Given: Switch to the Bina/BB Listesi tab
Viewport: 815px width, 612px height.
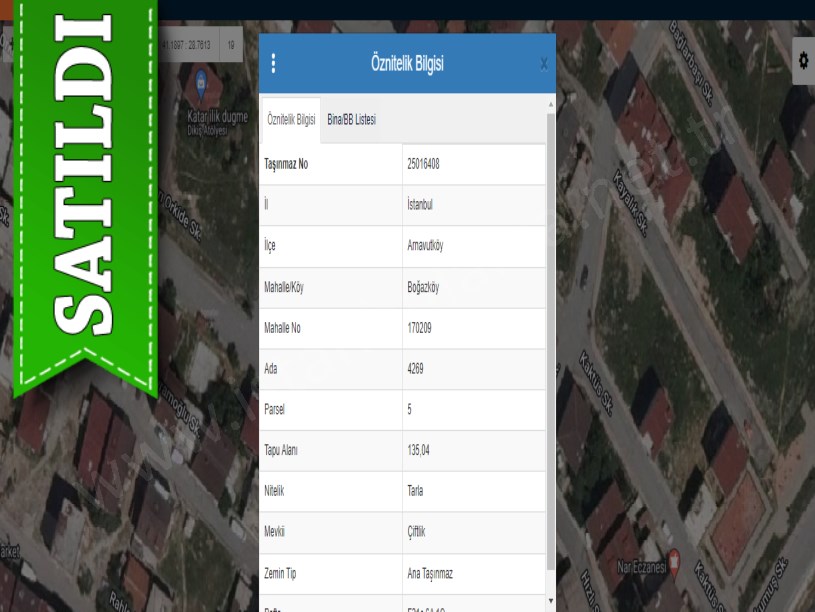Looking at the screenshot, I should [x=351, y=120].
